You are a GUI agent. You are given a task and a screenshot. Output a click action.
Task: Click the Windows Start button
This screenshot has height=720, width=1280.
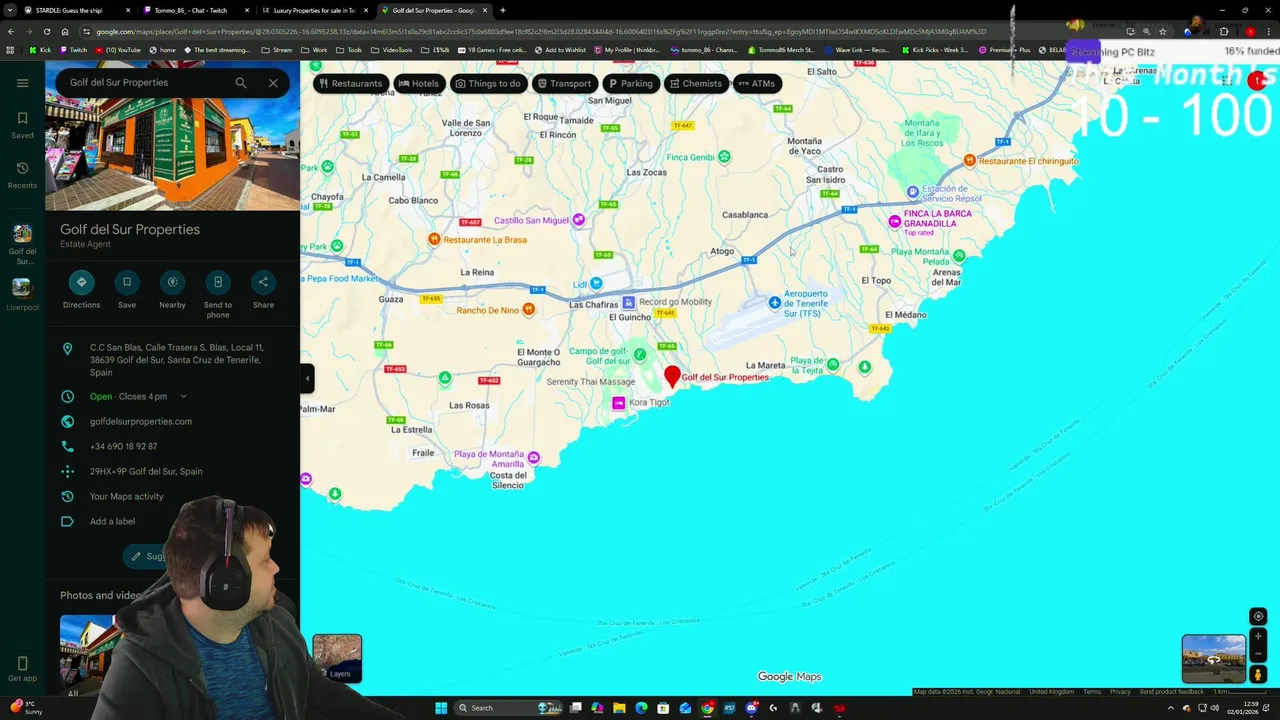[x=441, y=708]
